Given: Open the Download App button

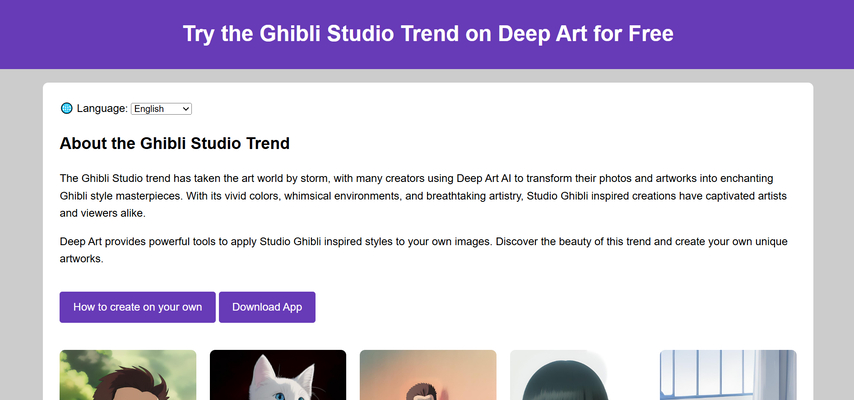Looking at the screenshot, I should (x=267, y=307).
